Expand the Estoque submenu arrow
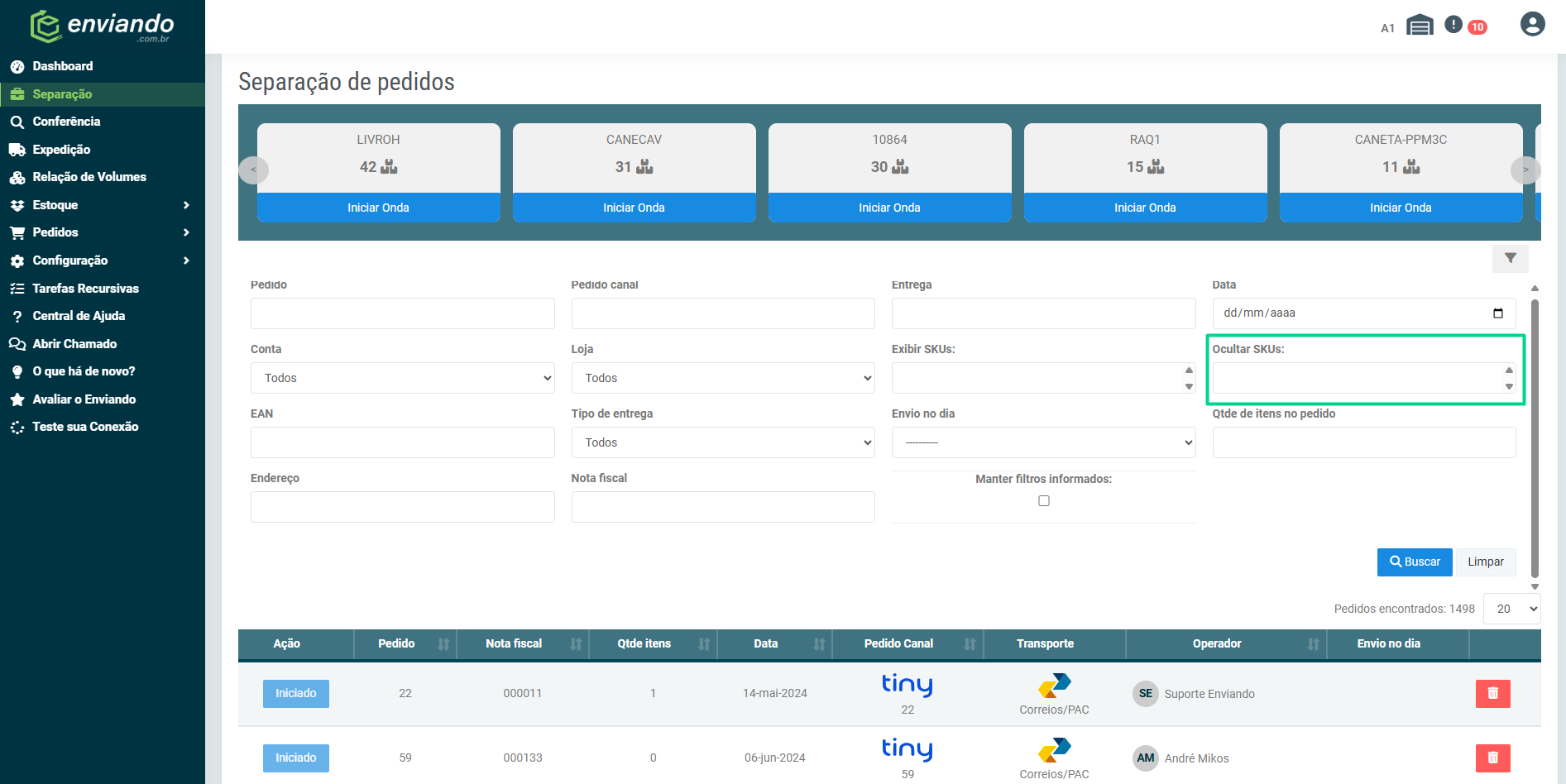This screenshot has height=784, width=1566. coord(186,205)
